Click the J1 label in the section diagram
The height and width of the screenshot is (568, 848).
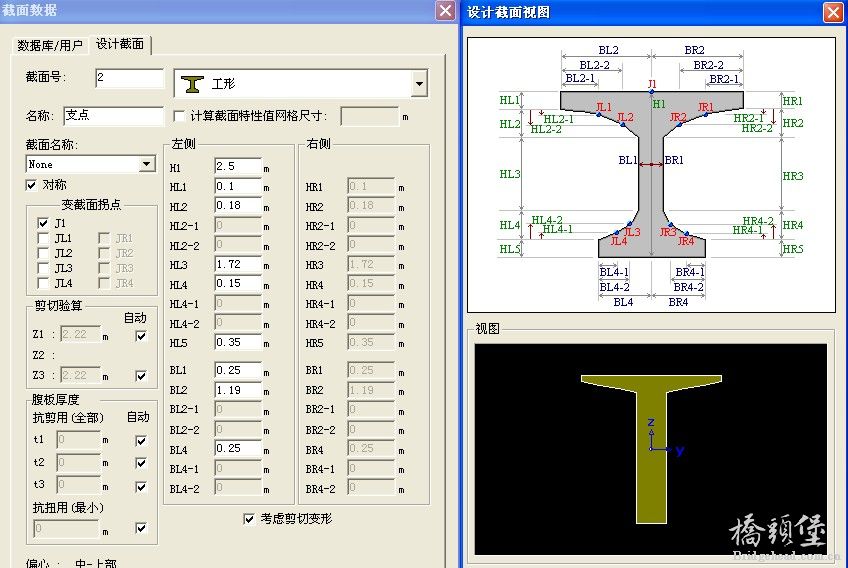(652, 84)
